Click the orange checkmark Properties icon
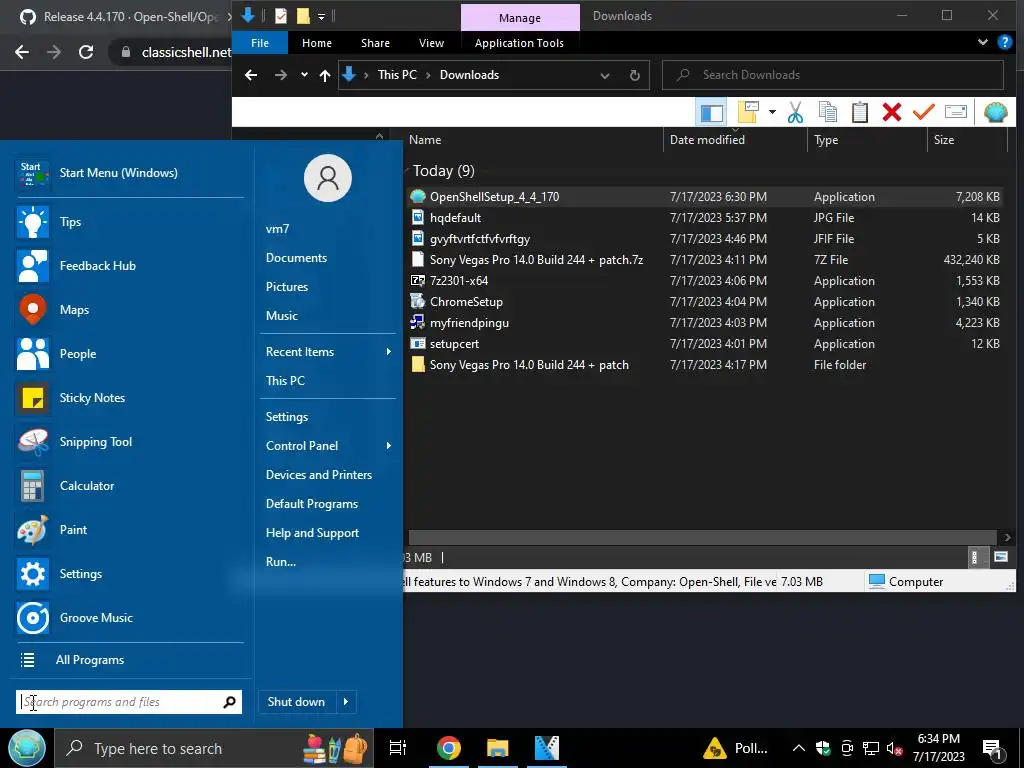The image size is (1024, 768). (923, 112)
